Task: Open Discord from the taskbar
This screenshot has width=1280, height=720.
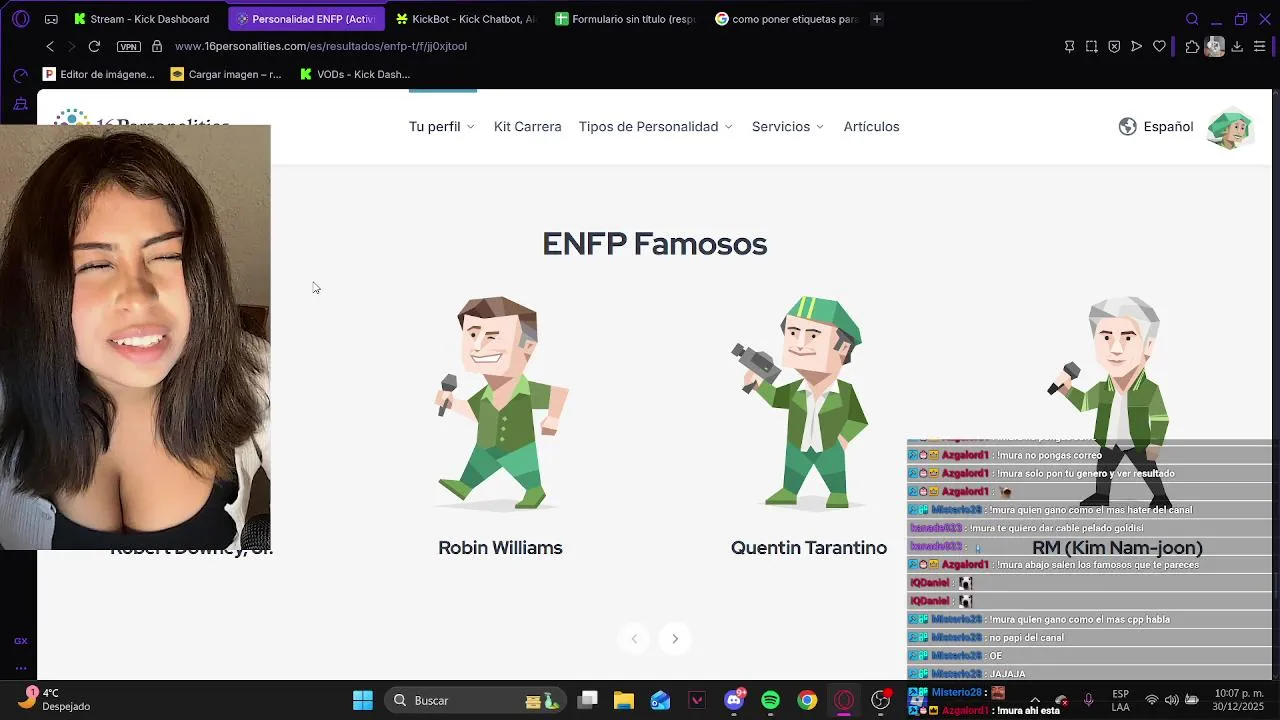Action: [x=734, y=700]
